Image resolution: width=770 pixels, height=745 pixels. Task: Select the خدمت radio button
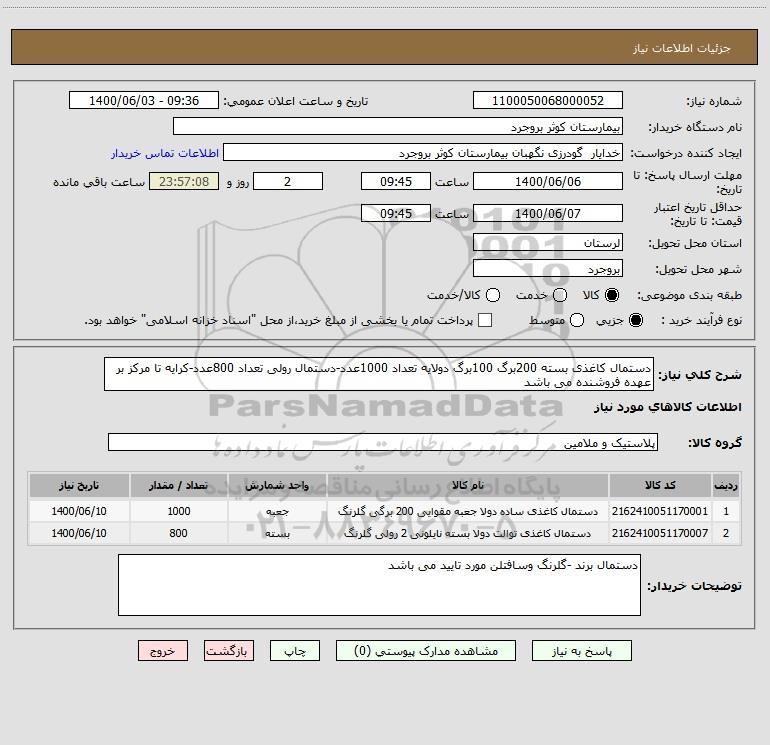[x=560, y=295]
